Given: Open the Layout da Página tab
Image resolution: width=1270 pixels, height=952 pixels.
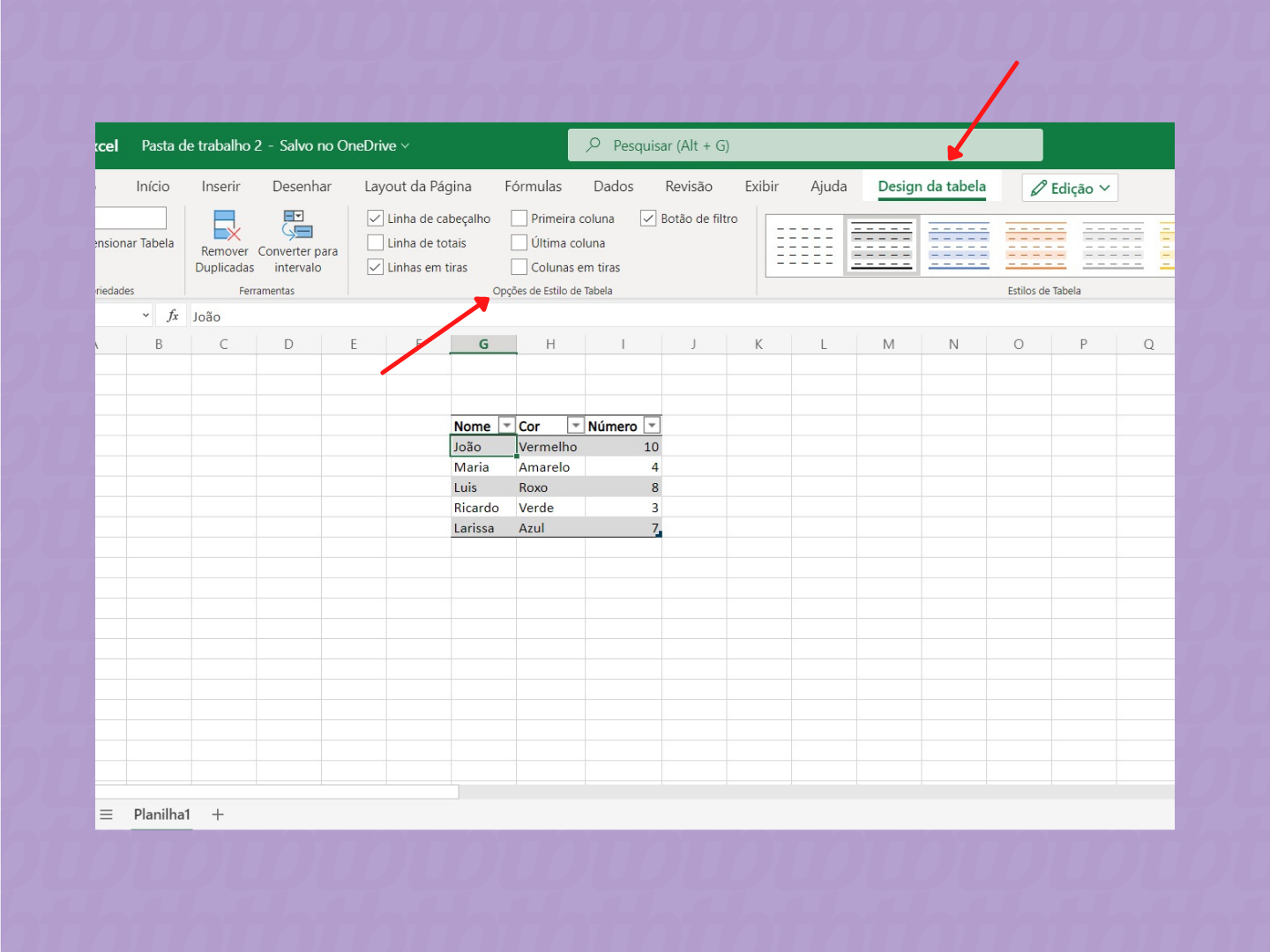Looking at the screenshot, I should (418, 186).
